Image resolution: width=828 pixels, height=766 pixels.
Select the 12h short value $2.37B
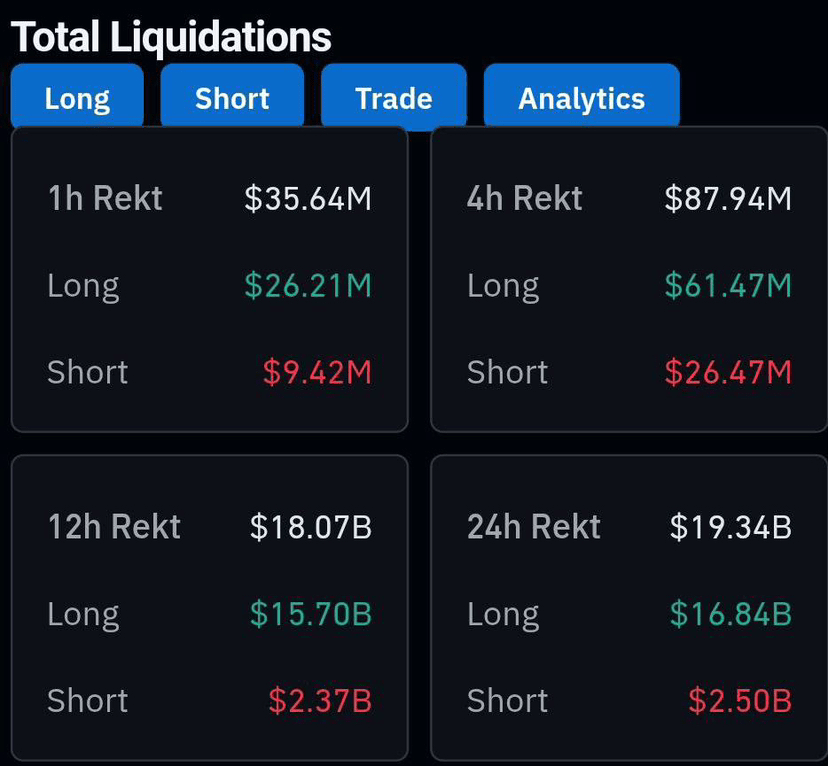tap(320, 700)
